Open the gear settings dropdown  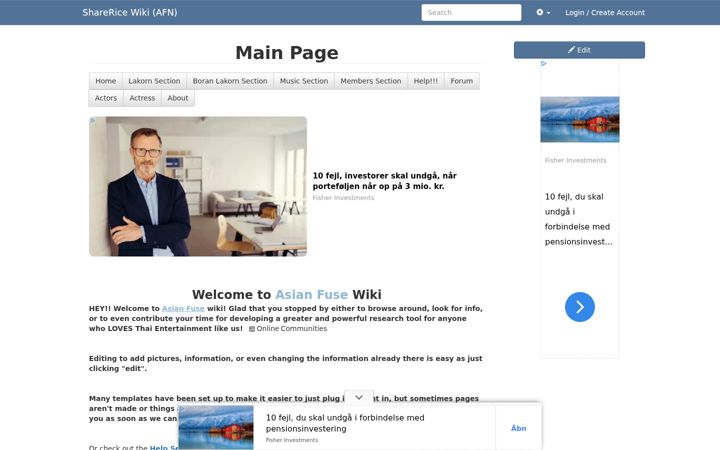543,12
